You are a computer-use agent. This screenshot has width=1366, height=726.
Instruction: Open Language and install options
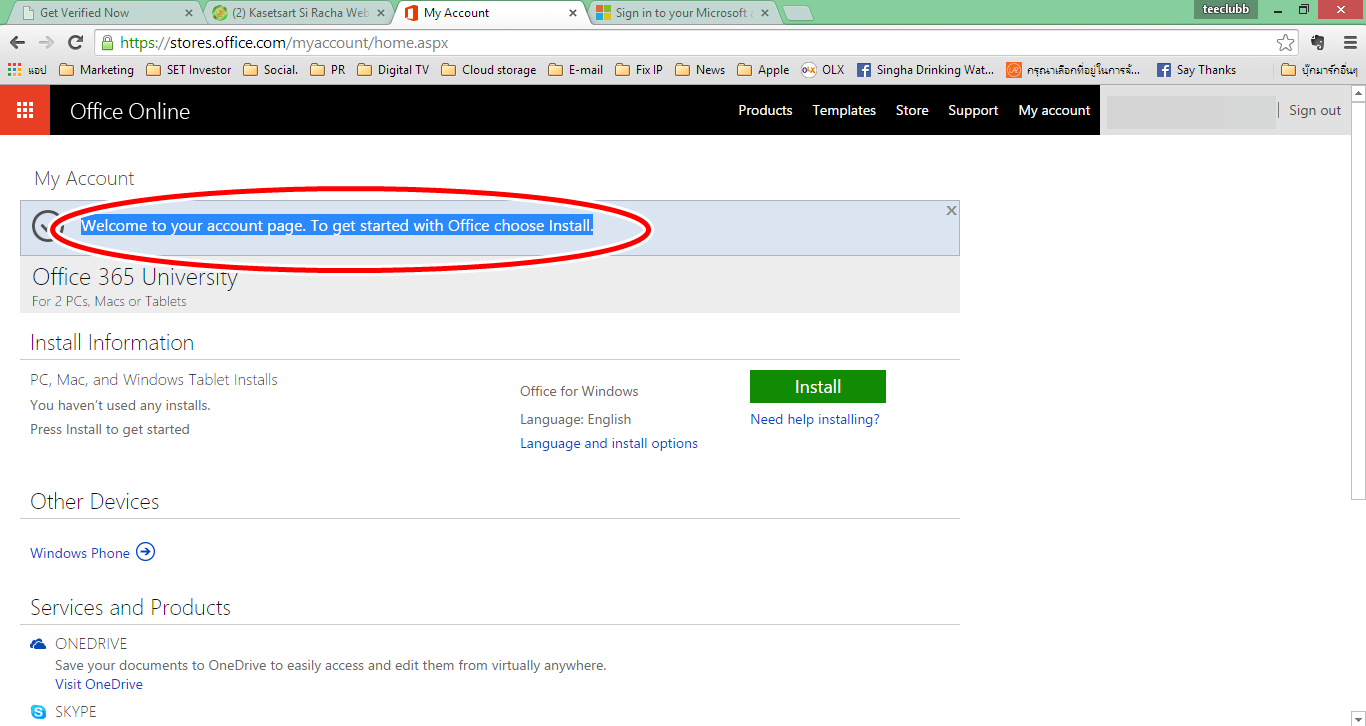[609, 443]
